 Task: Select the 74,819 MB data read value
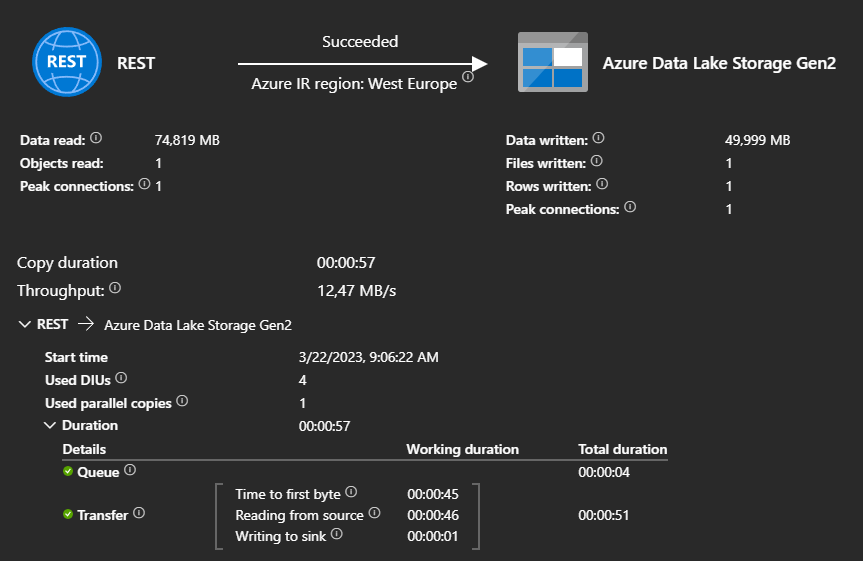187,140
